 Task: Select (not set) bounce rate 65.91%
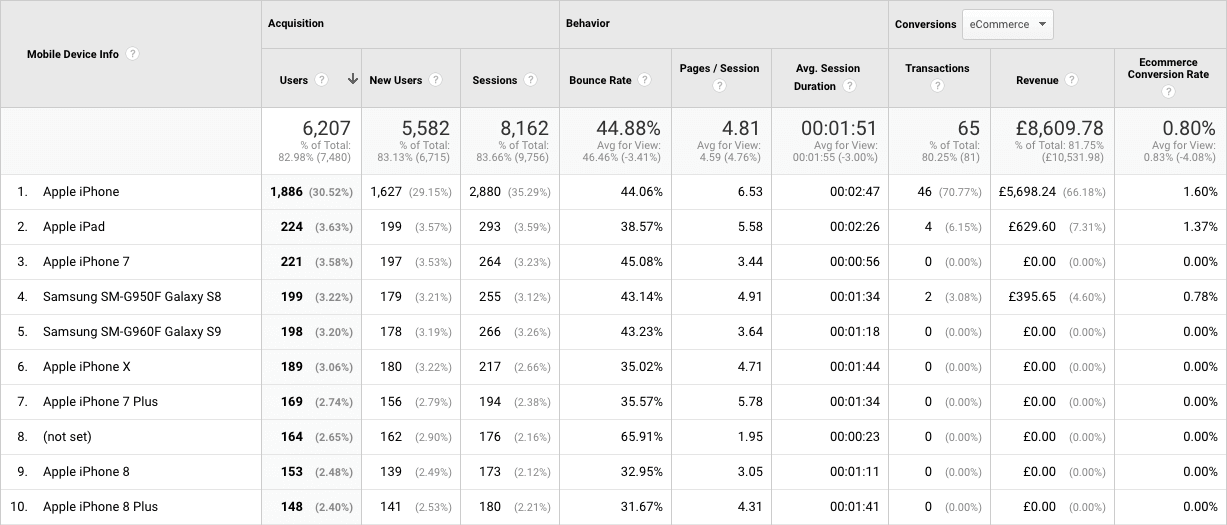point(641,437)
